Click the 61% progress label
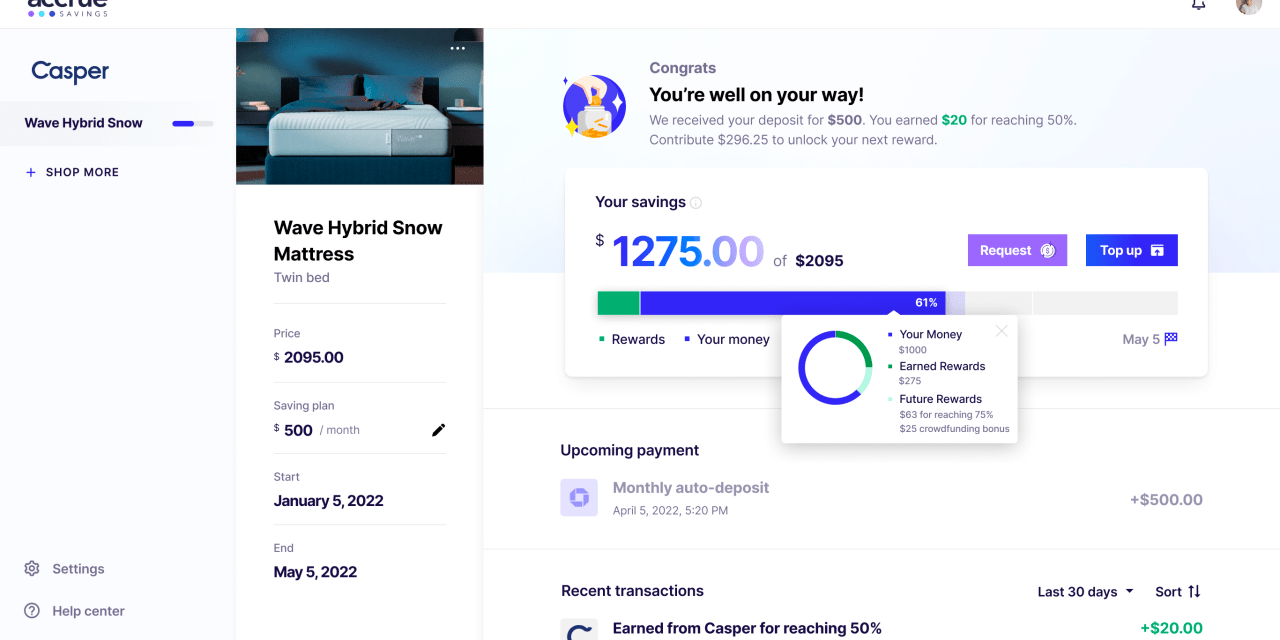The height and width of the screenshot is (640, 1280). click(x=926, y=303)
